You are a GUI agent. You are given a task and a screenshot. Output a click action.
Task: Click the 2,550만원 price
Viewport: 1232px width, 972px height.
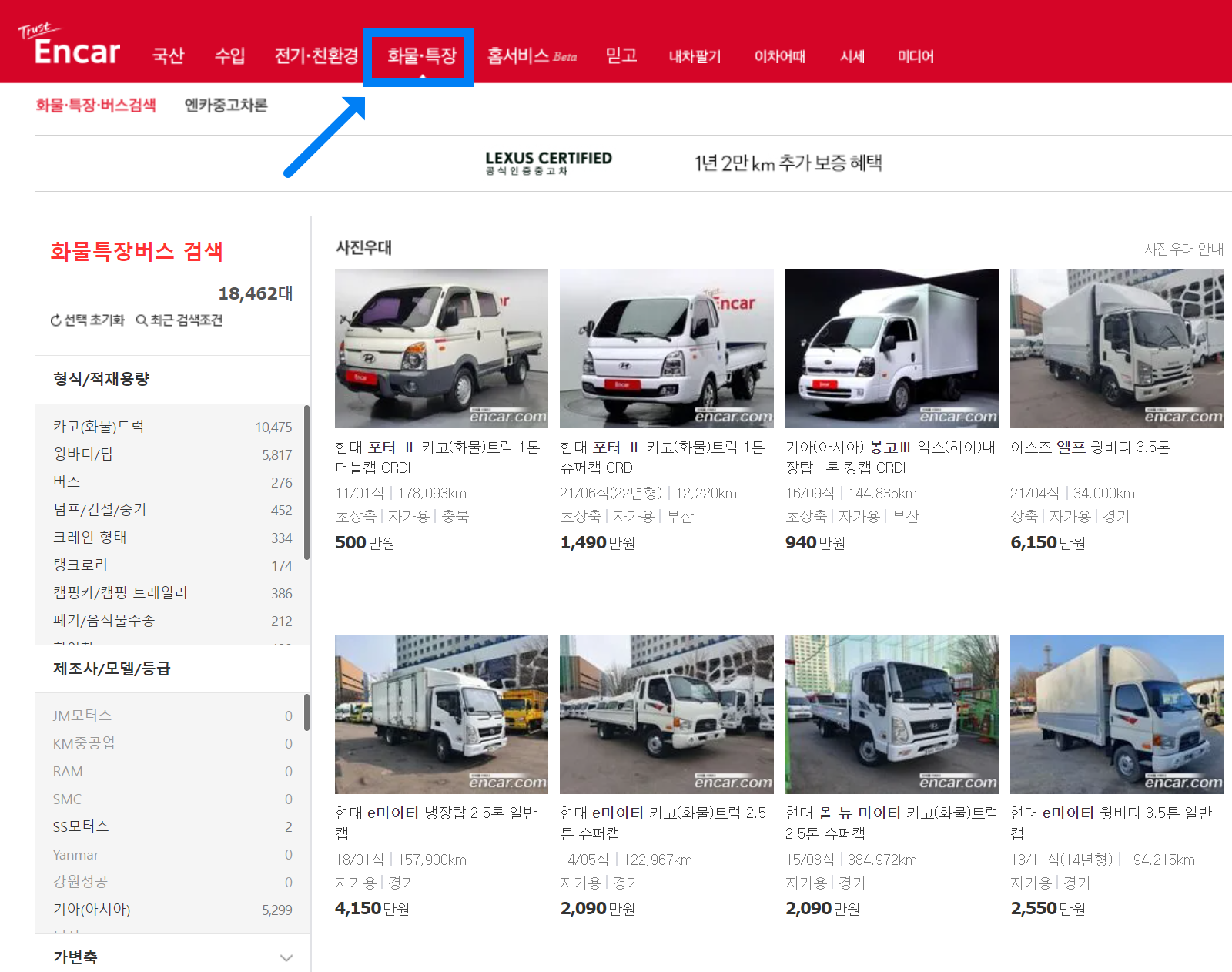click(x=1048, y=909)
